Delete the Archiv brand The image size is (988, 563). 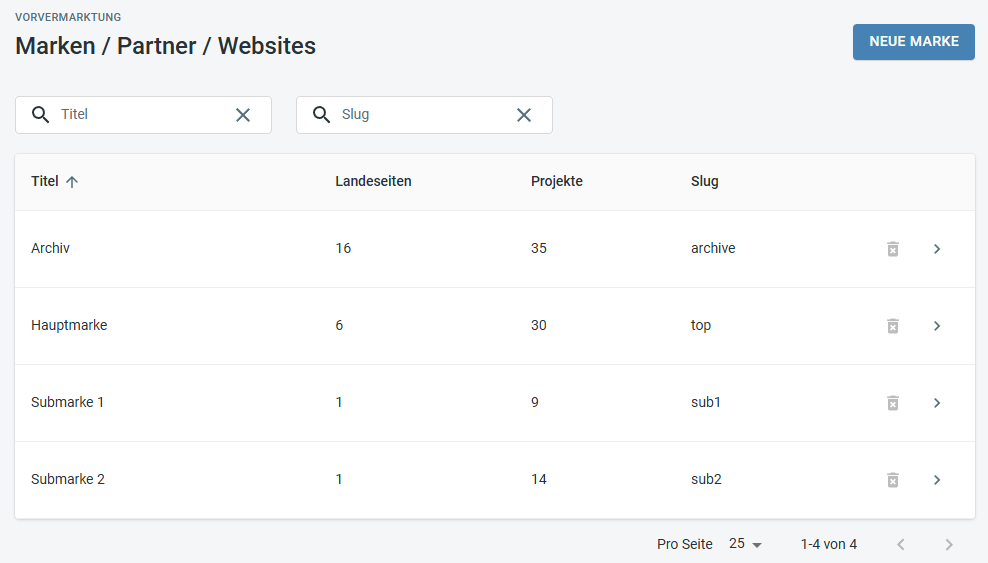893,249
